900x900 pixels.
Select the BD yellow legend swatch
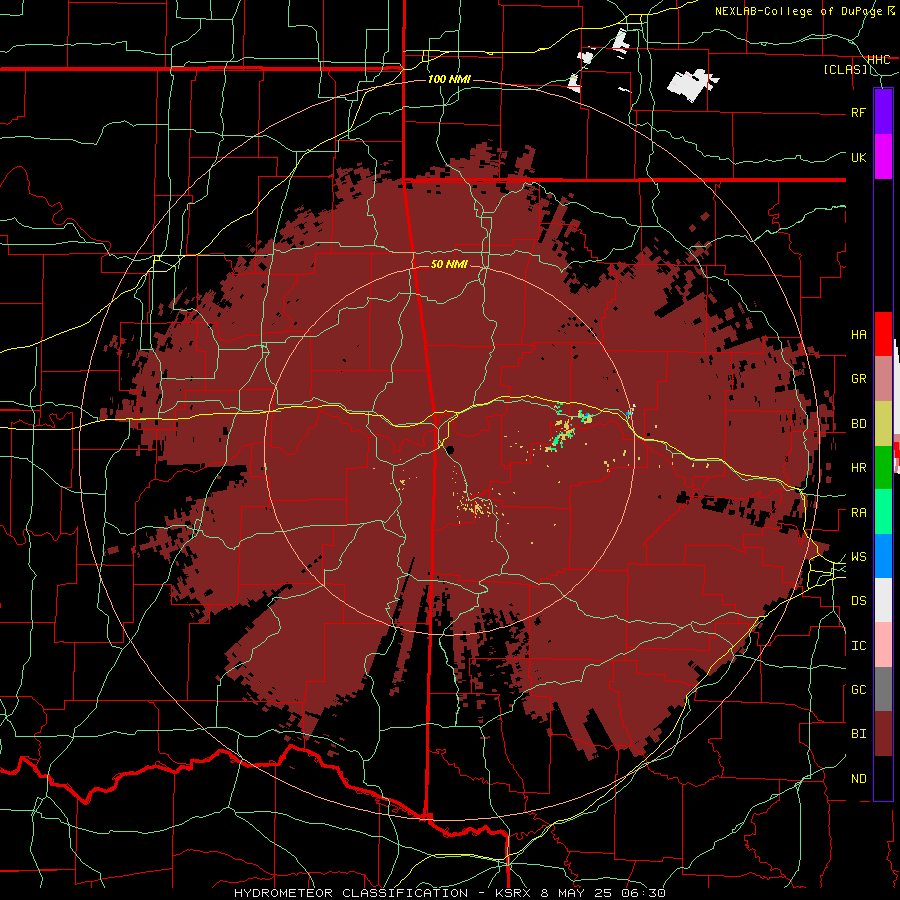click(883, 424)
